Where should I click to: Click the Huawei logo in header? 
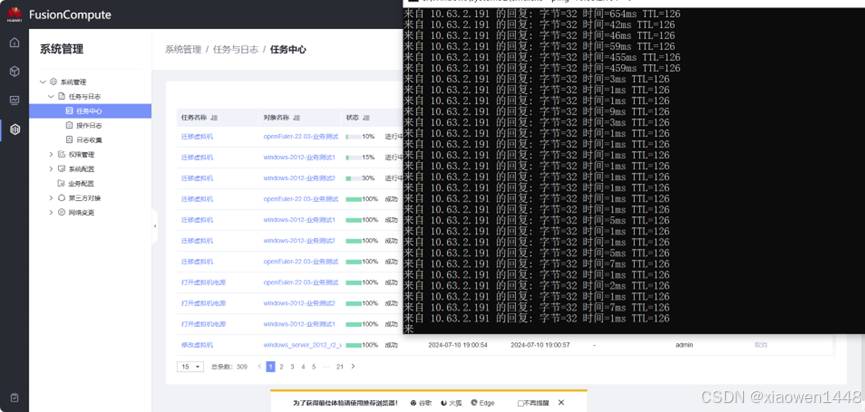click(15, 15)
